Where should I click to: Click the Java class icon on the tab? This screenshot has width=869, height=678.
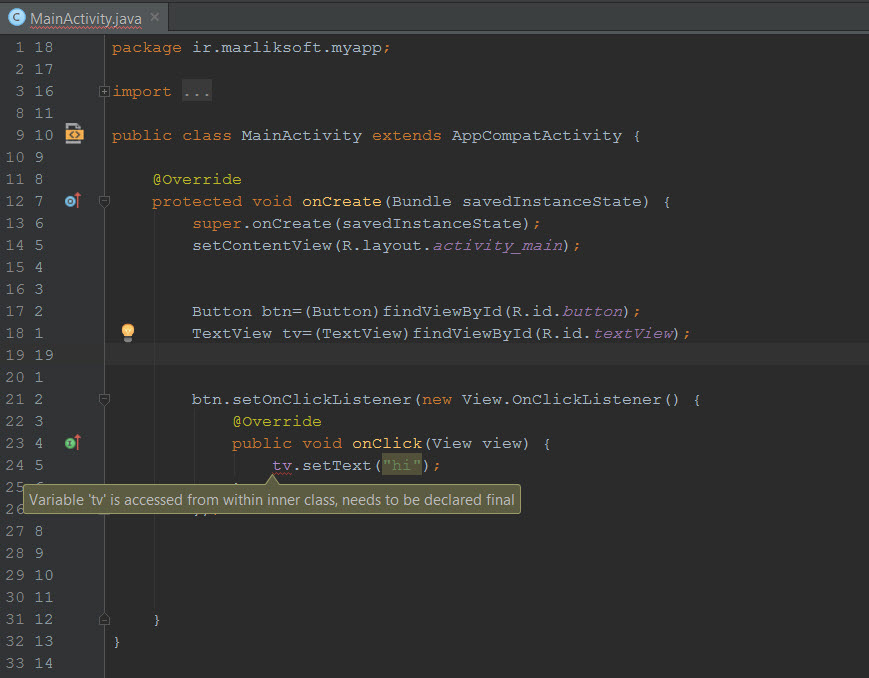click(17, 17)
